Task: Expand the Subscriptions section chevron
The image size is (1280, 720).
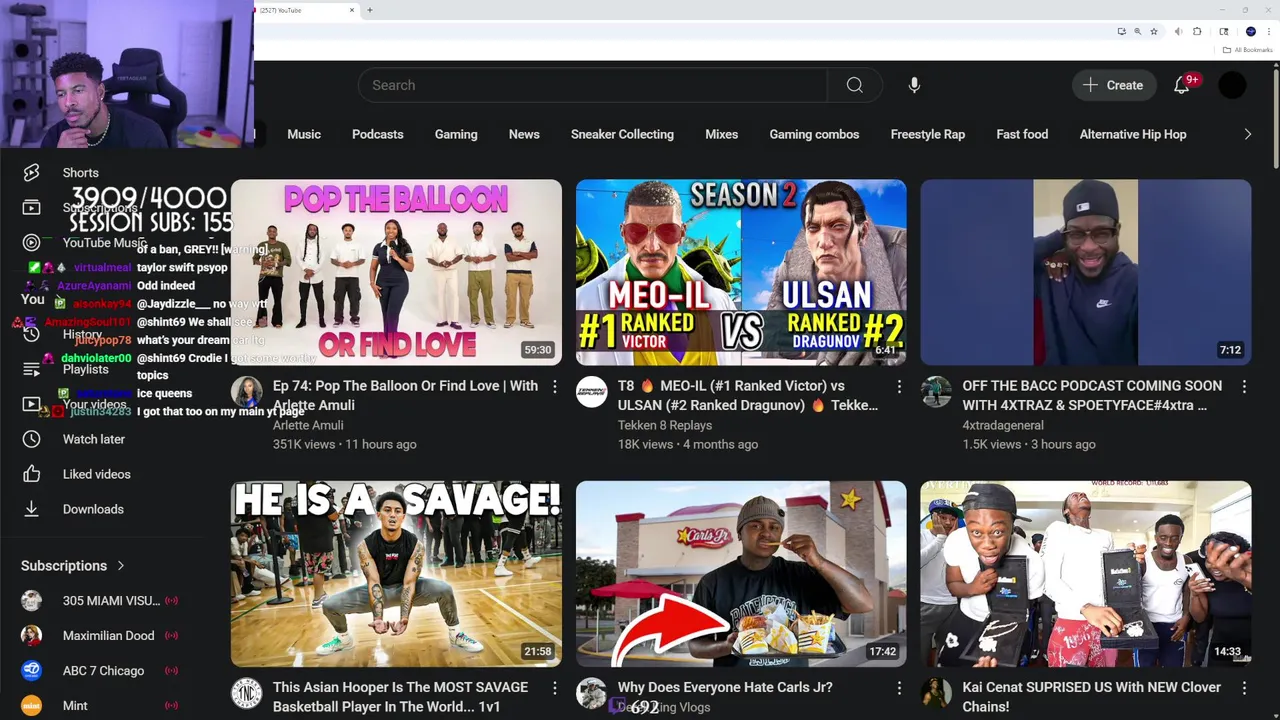Action: [x=121, y=566]
